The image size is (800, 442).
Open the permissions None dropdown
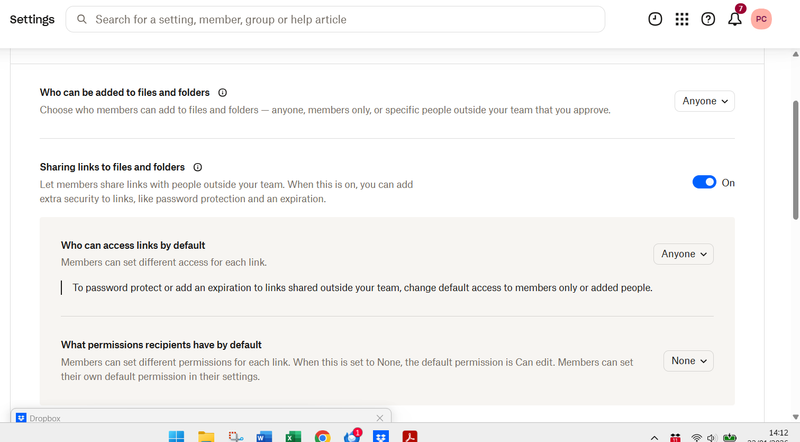pyautogui.click(x=689, y=361)
